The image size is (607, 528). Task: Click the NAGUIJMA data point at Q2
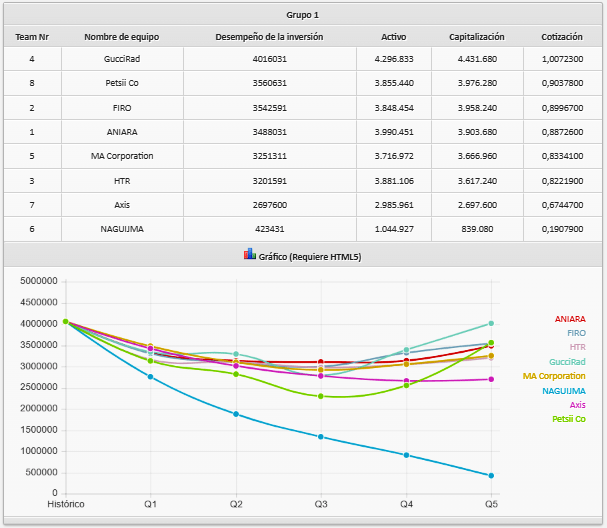[236, 414]
